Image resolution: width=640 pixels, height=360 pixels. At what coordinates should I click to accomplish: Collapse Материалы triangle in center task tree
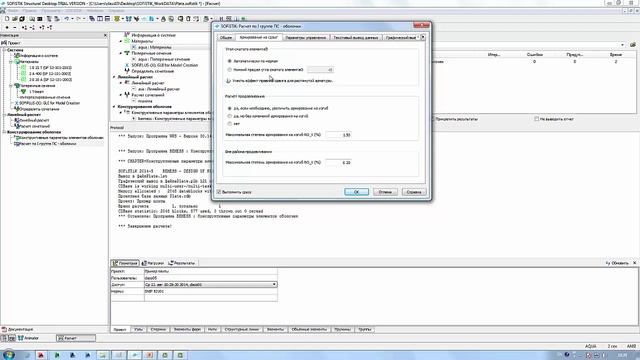point(121,41)
